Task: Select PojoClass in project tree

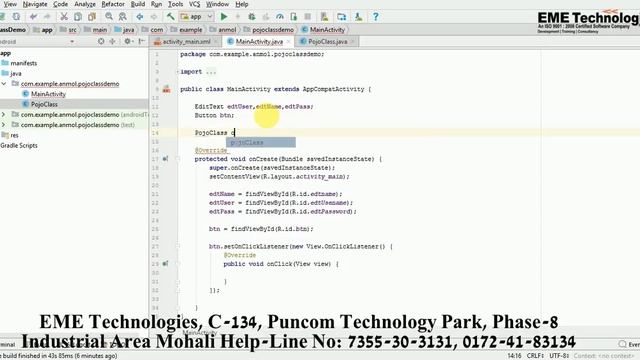Action: 44,104
